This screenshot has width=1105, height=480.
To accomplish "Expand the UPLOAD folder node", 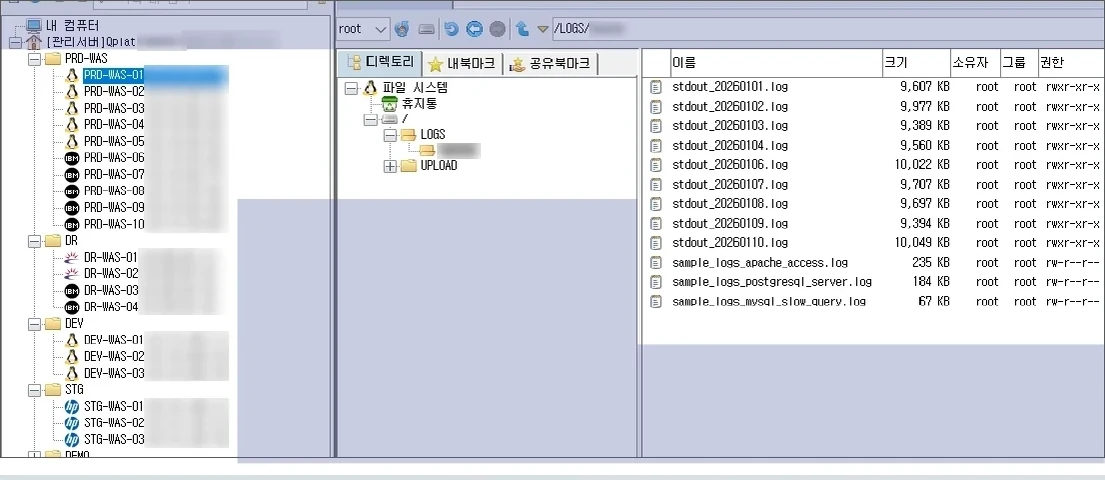I will tap(390, 166).
